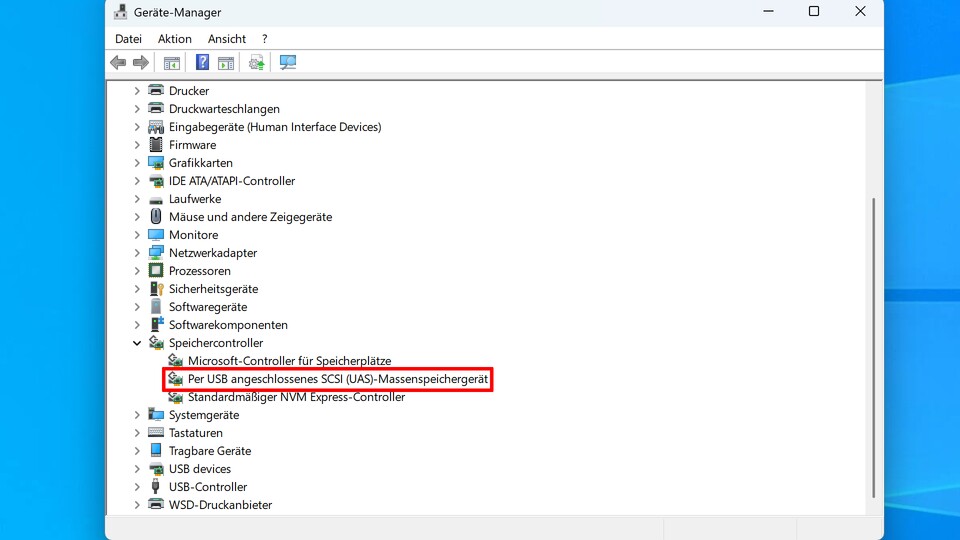The image size is (960, 540).
Task: Select the 'Tragbare Geräte' label
Action: pos(210,451)
